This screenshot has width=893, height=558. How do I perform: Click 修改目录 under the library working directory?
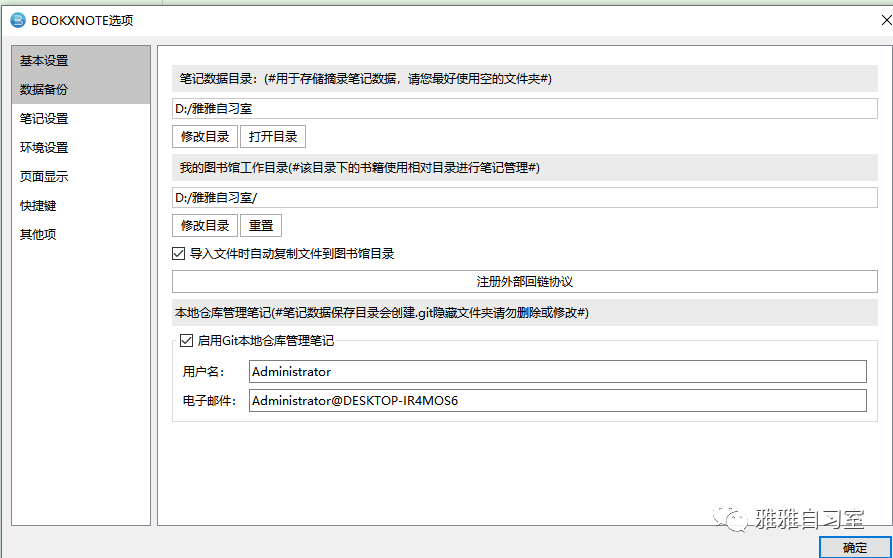coord(205,225)
